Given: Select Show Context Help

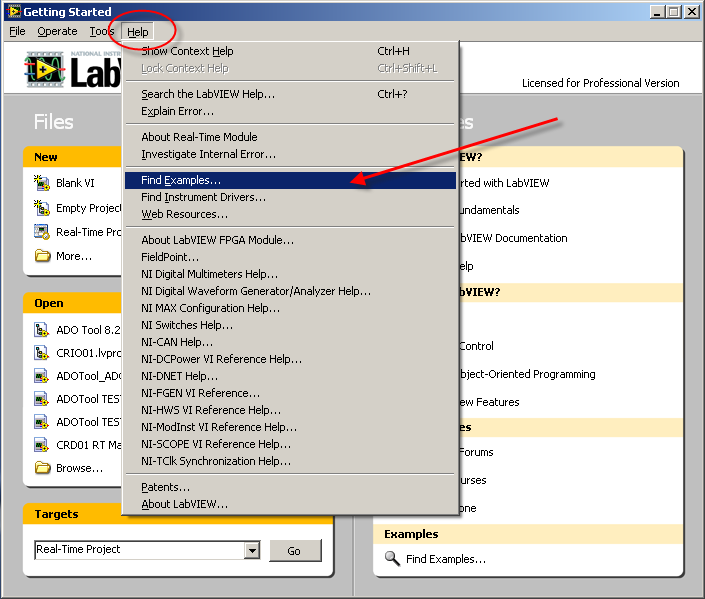Looking at the screenshot, I should coord(290,51).
